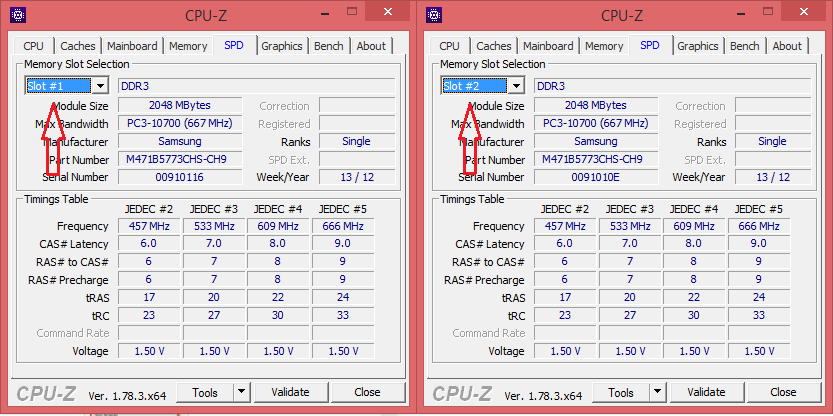Open the Slot #1 memory slot dropdown
This screenshot has height=416, width=833.
point(100,86)
